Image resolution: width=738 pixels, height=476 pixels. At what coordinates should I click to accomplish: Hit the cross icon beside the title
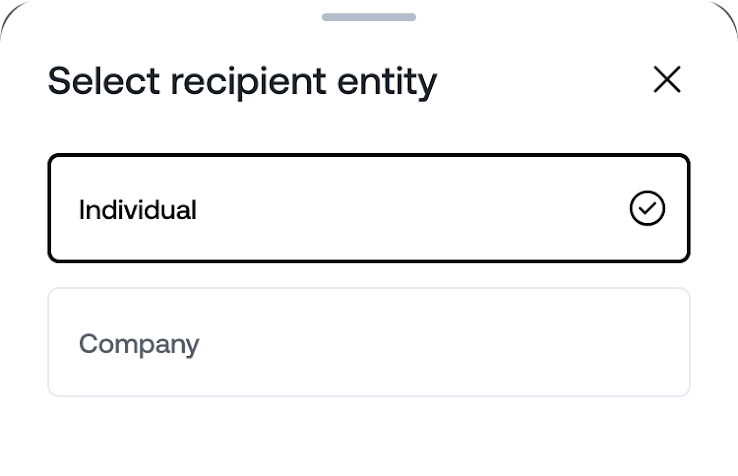[x=666, y=80]
